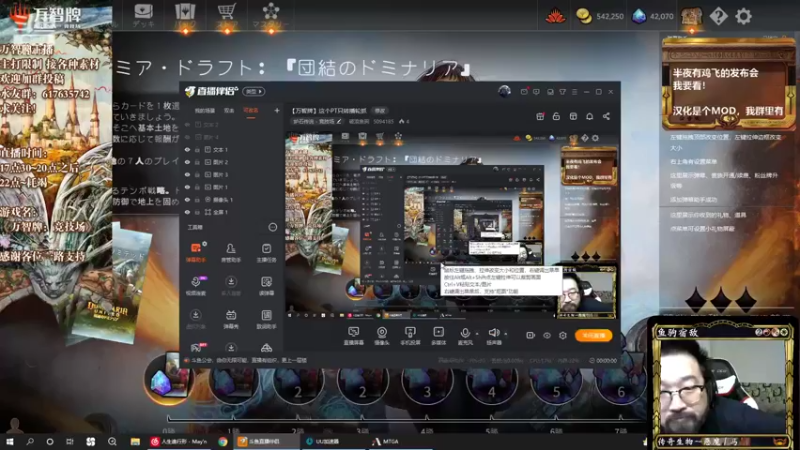The height and width of the screenshot is (450, 800).
Task: Open the MTGA store cart icon
Action: [x=227, y=14]
